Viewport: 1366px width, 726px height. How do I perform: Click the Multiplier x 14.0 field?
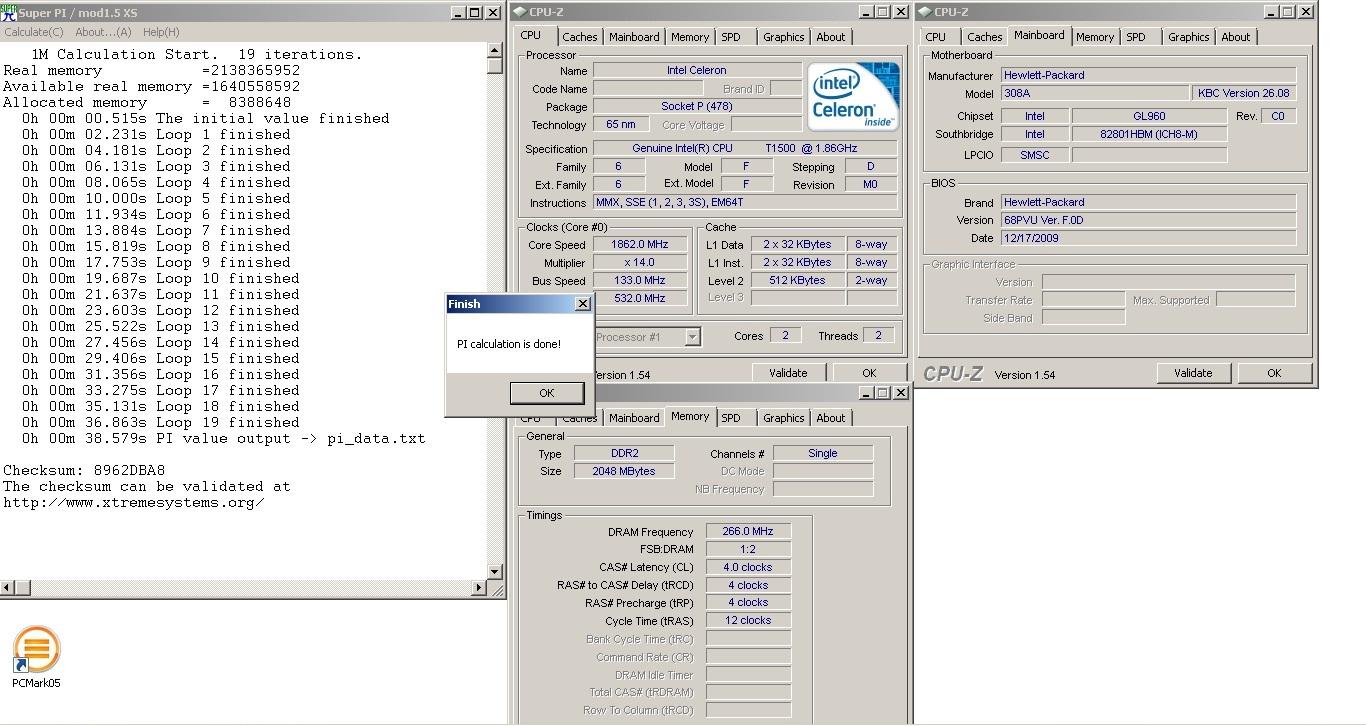point(638,262)
